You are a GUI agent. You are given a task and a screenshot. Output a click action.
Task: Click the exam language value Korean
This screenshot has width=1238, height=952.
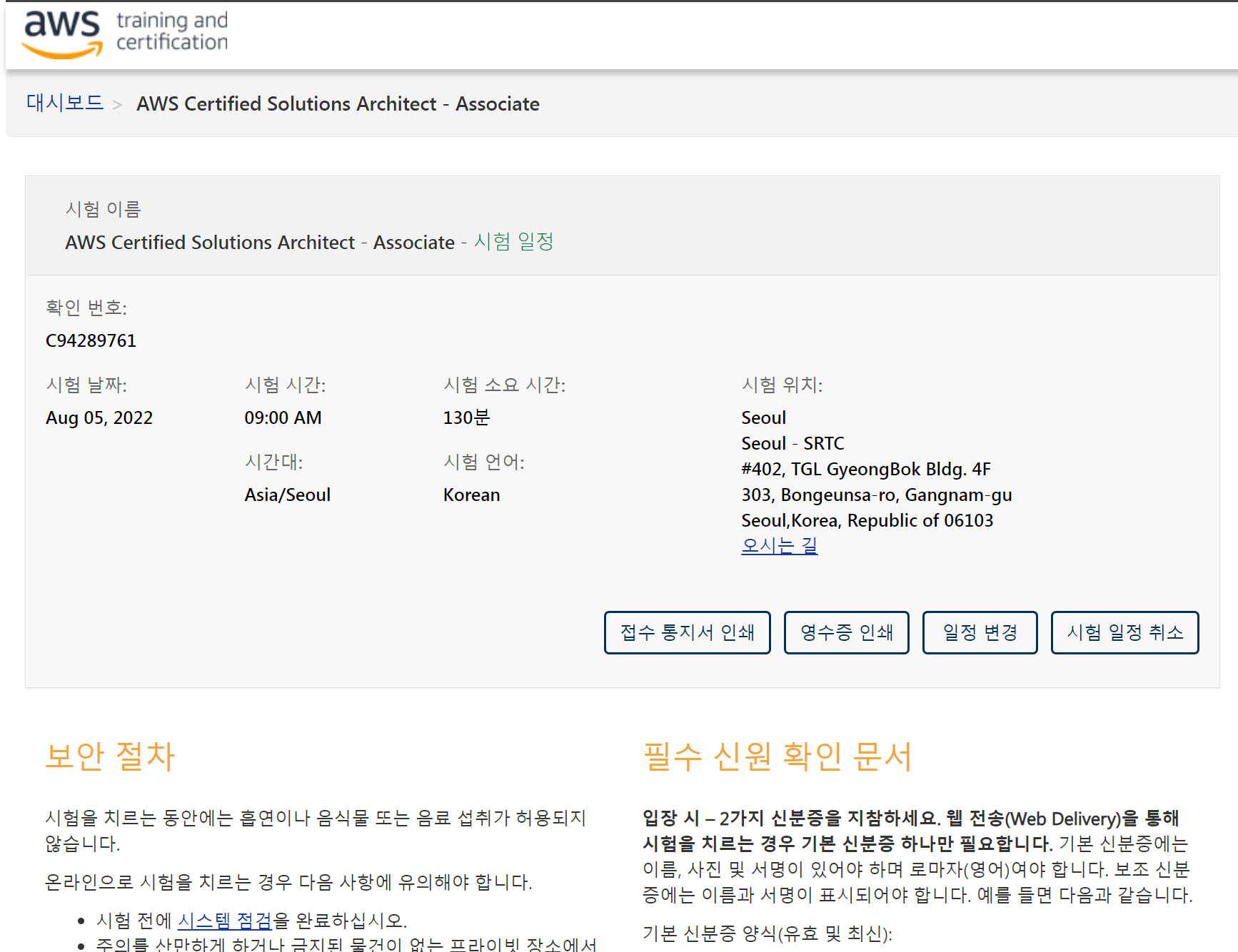pos(471,495)
